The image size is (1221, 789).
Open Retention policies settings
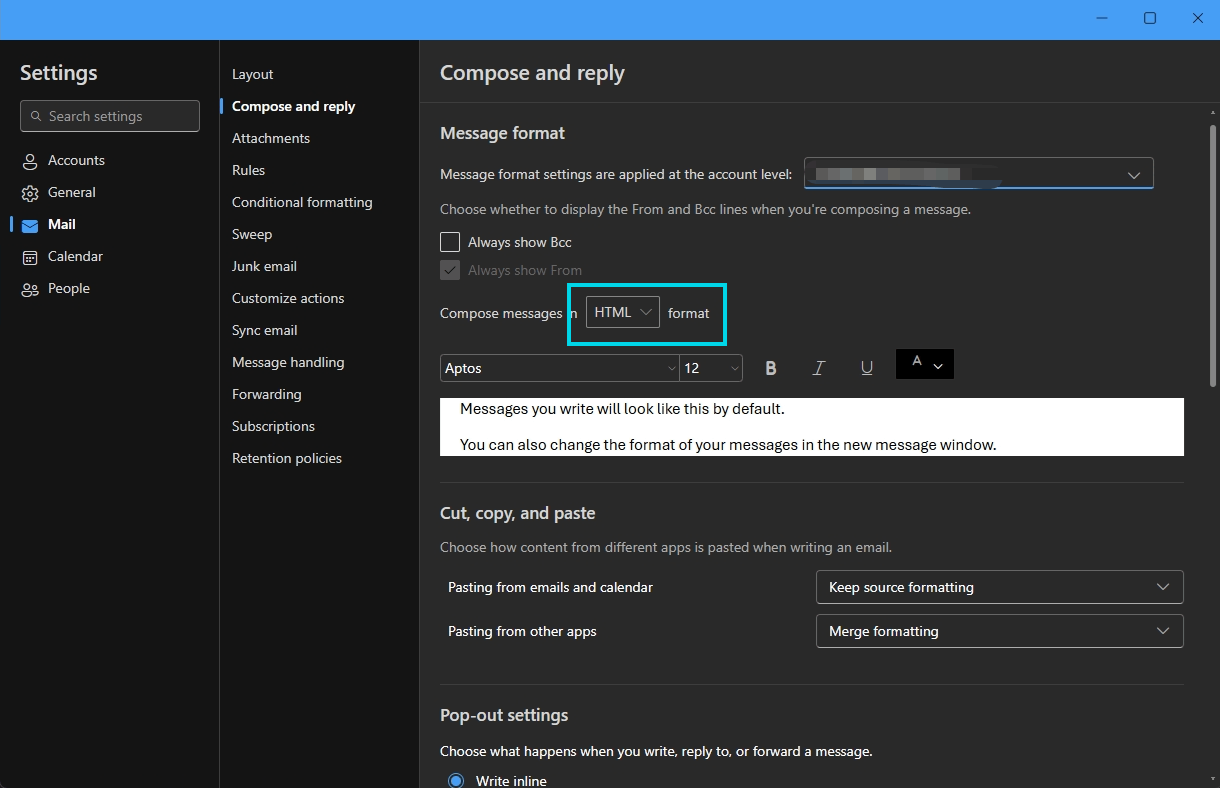pyautogui.click(x=287, y=458)
